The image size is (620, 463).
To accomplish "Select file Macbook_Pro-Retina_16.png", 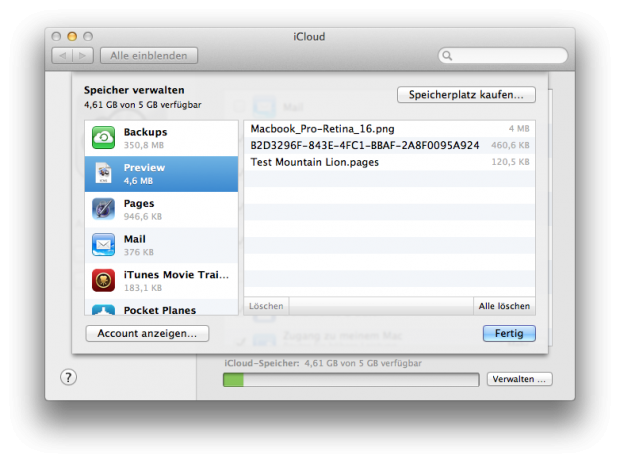I will [389, 129].
